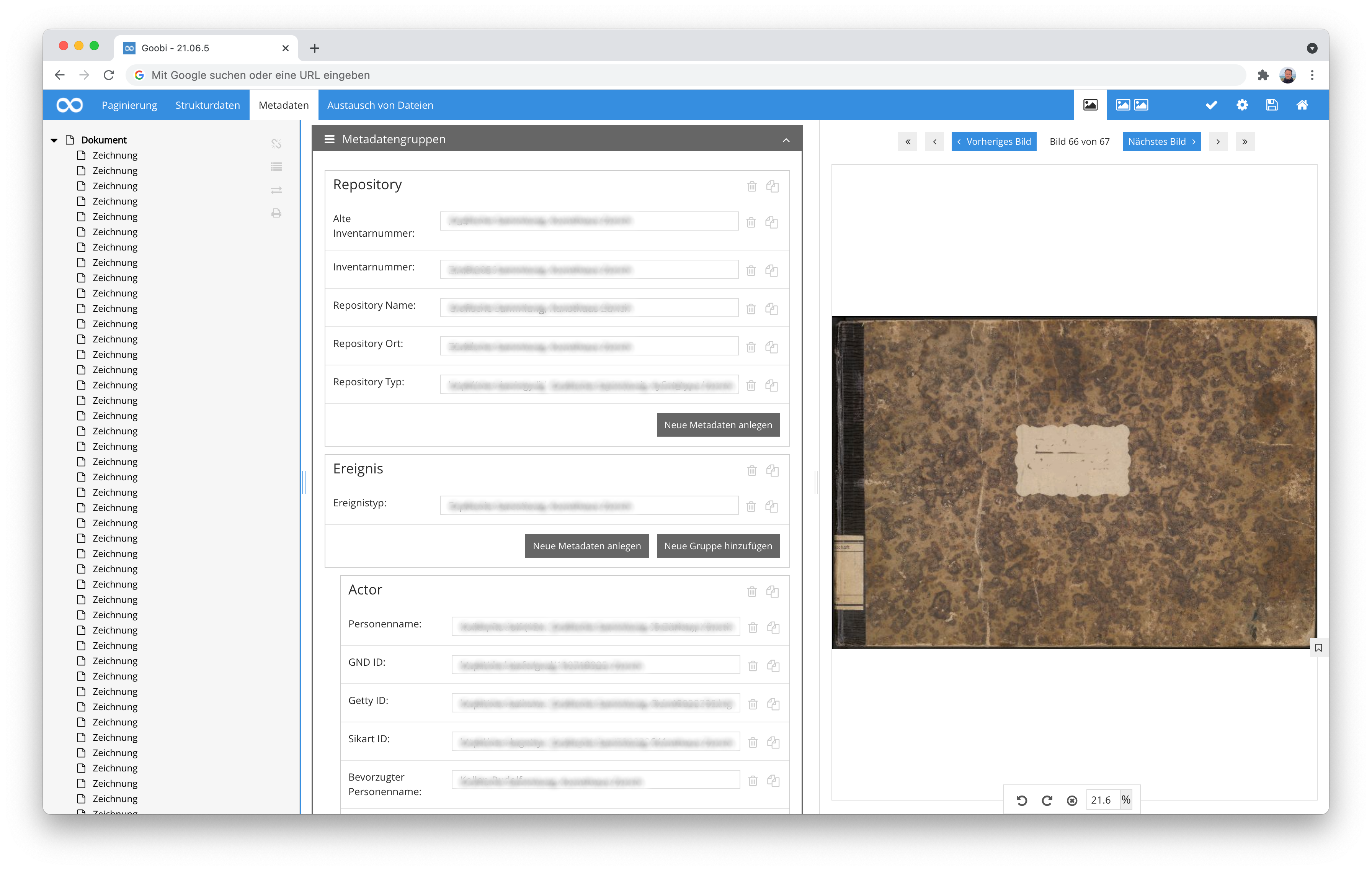The width and height of the screenshot is (1372, 871).
Task: Click the Alte Inventarnummer input field
Action: coord(589,221)
